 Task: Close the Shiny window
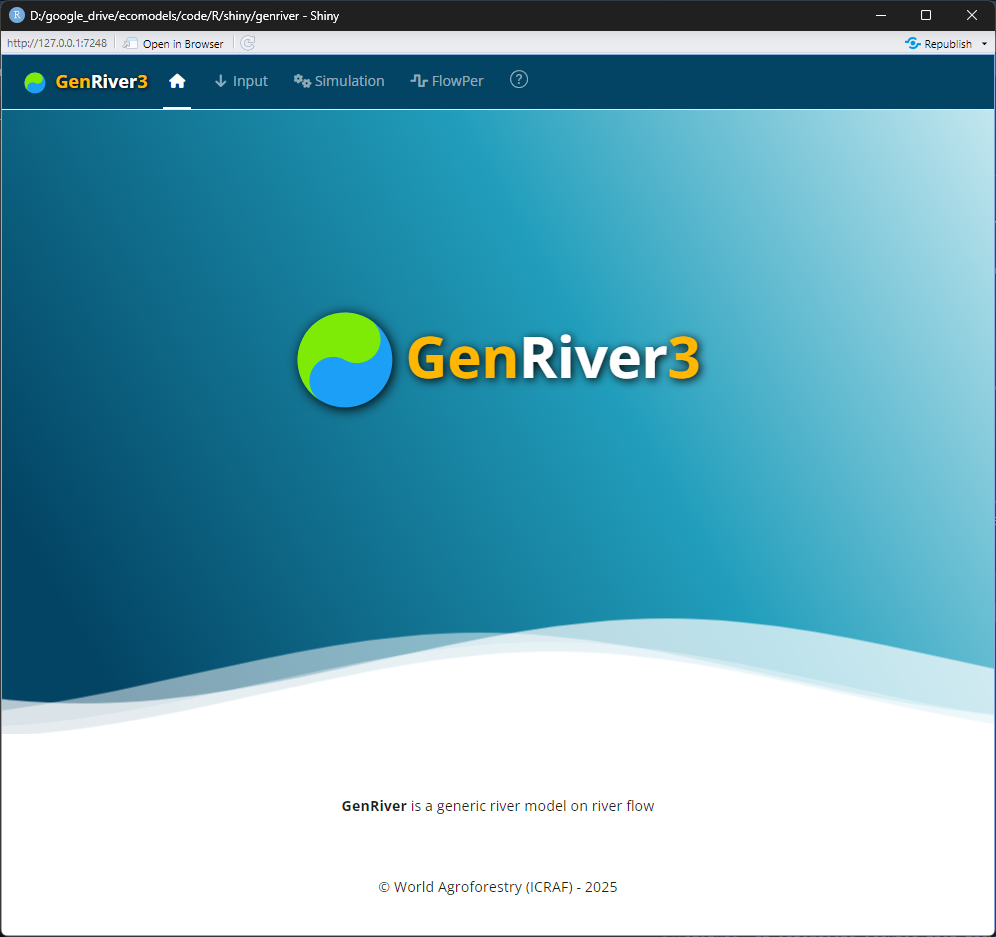pos(972,15)
